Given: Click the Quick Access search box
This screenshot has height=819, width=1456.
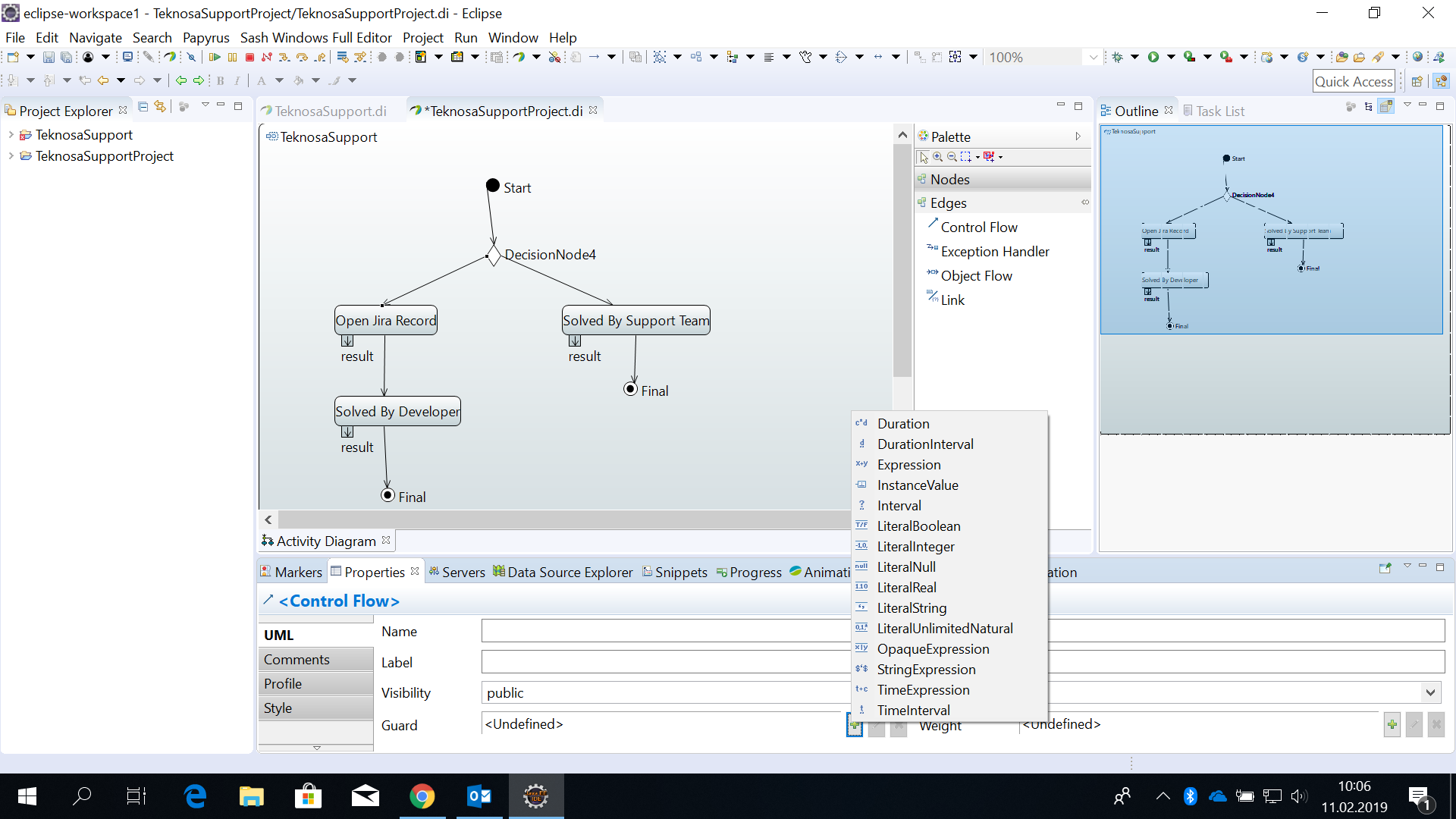Looking at the screenshot, I should (1354, 81).
